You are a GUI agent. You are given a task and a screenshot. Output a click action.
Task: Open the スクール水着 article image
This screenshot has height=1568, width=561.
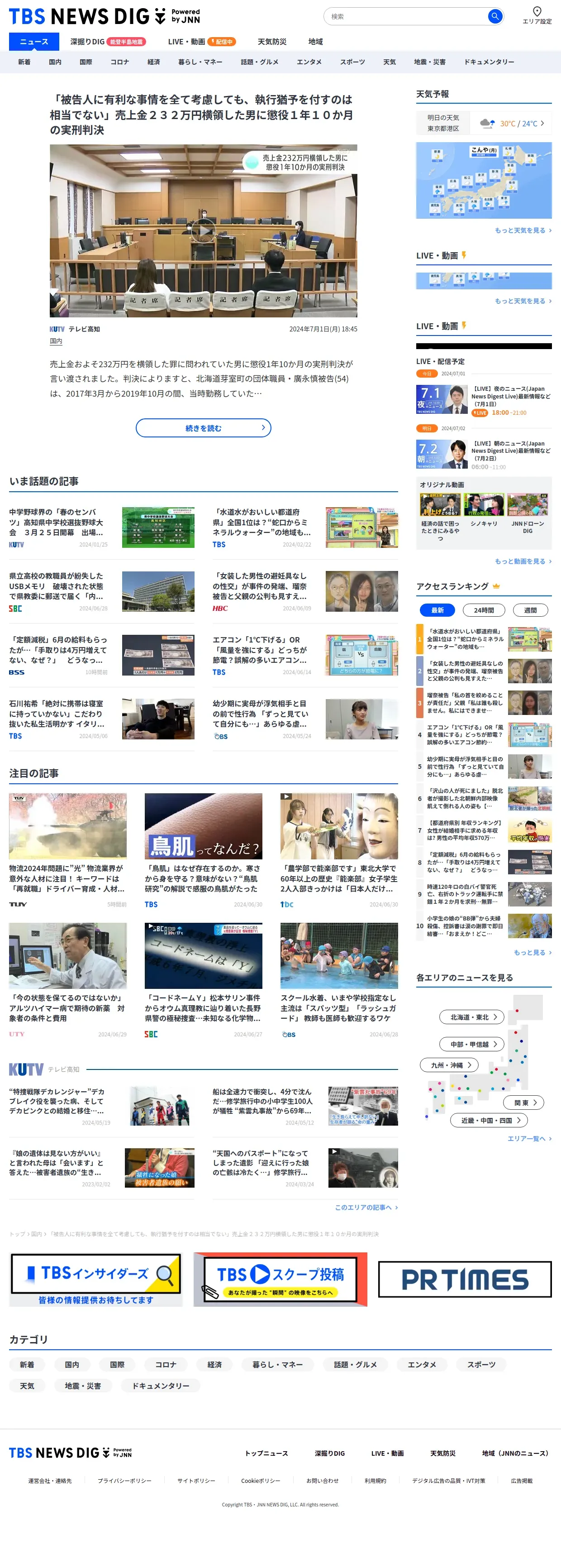point(339,956)
